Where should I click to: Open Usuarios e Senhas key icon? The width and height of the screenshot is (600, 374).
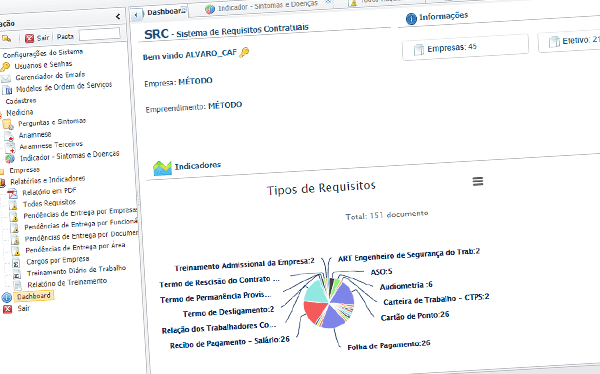pos(5,67)
